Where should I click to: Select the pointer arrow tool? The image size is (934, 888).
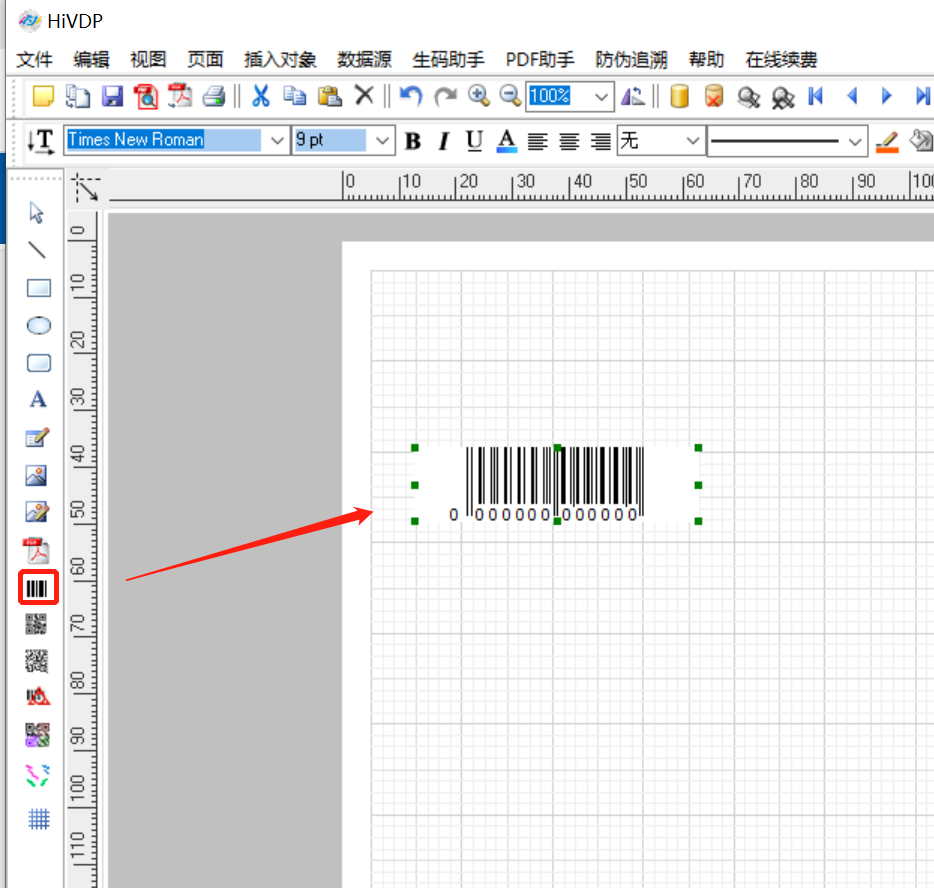(x=37, y=213)
